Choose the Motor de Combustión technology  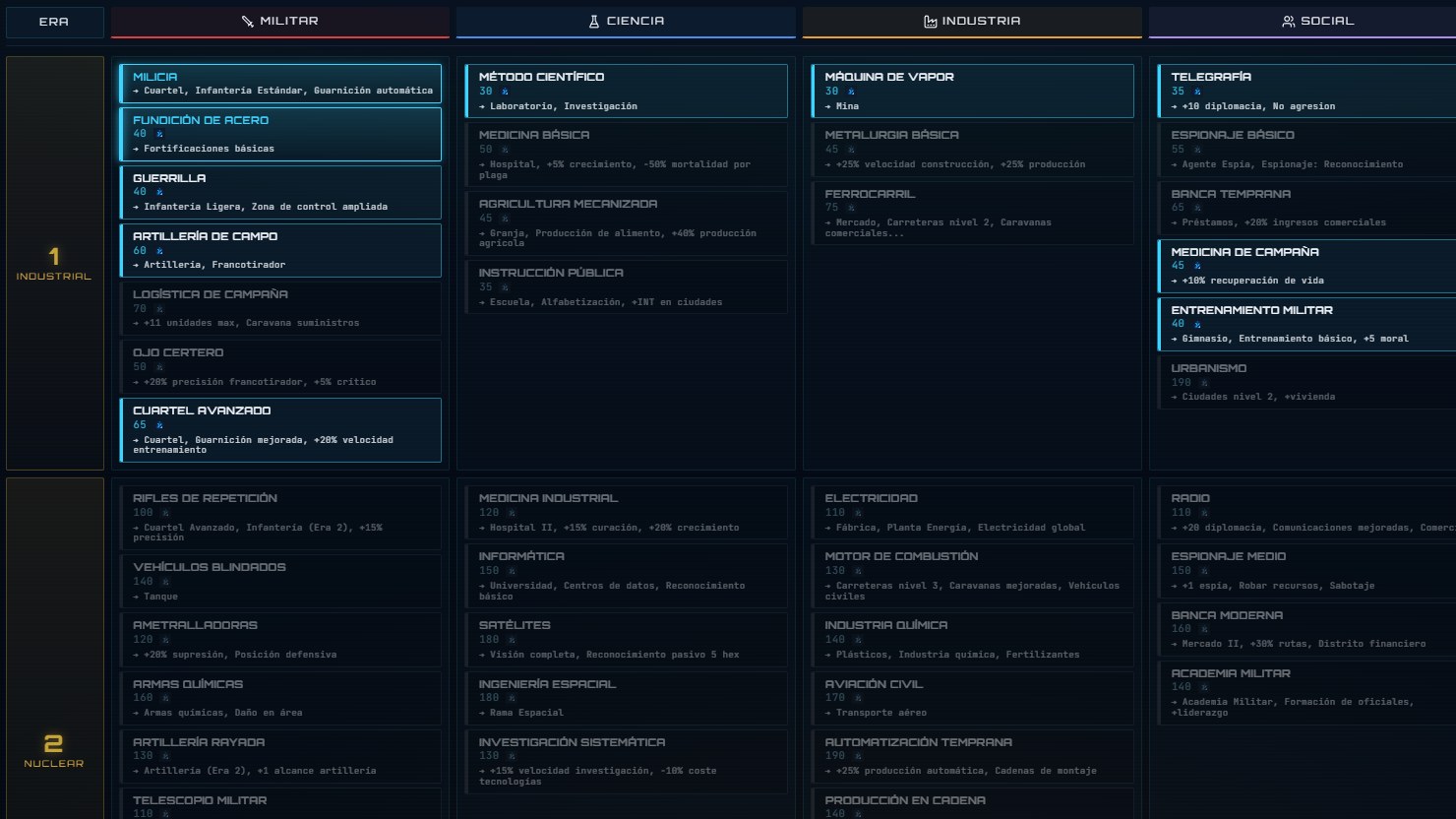(x=972, y=576)
